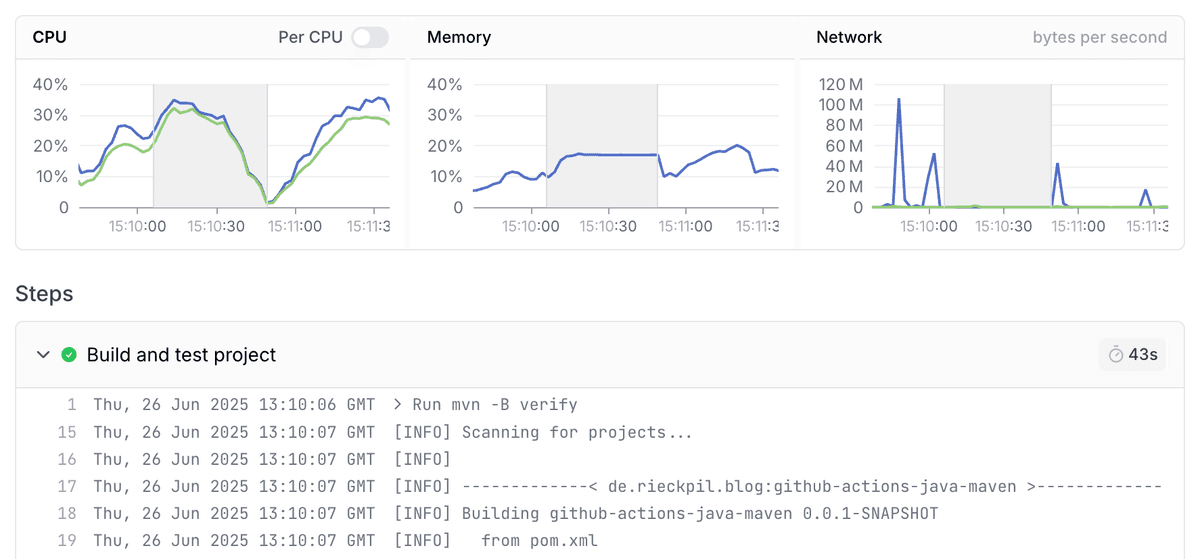Click the stopwatch icon beside 43s
Image resolution: width=1200 pixels, height=559 pixels.
coord(1115,355)
